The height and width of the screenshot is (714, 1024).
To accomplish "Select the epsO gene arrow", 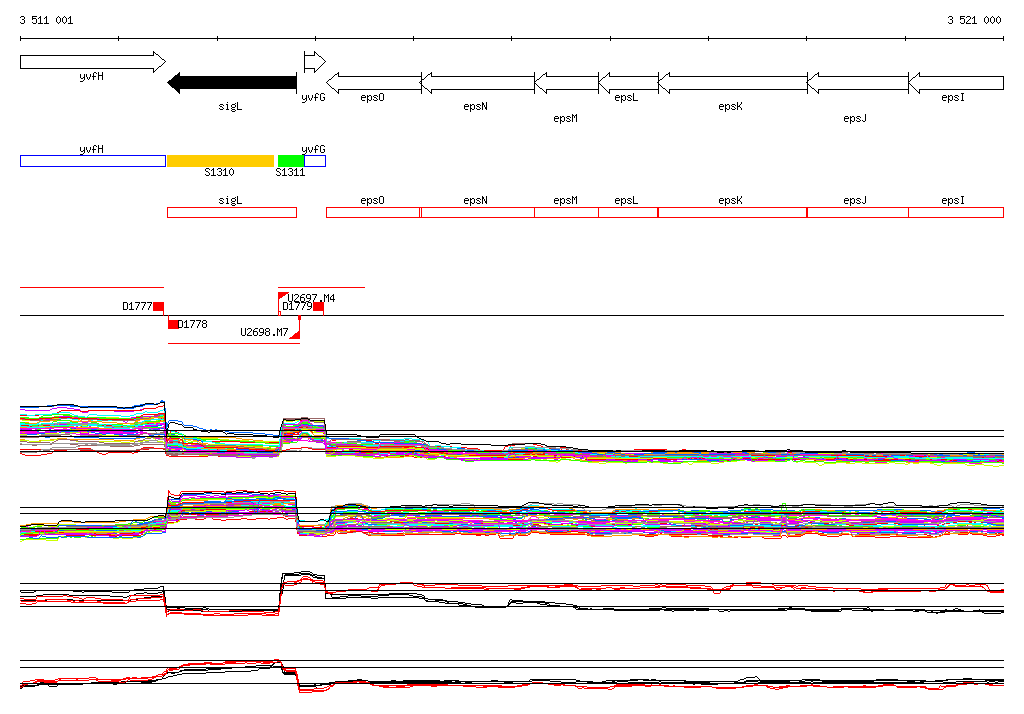I will pos(373,83).
